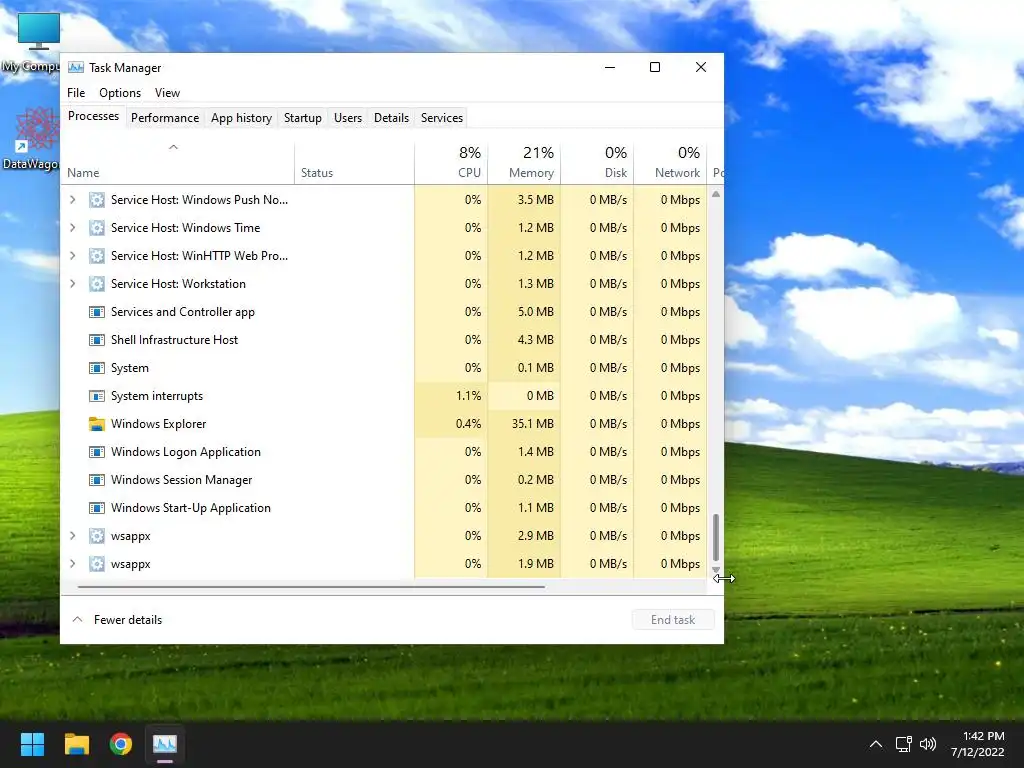
Task: Sort by the Memory column header
Action: 524,163
